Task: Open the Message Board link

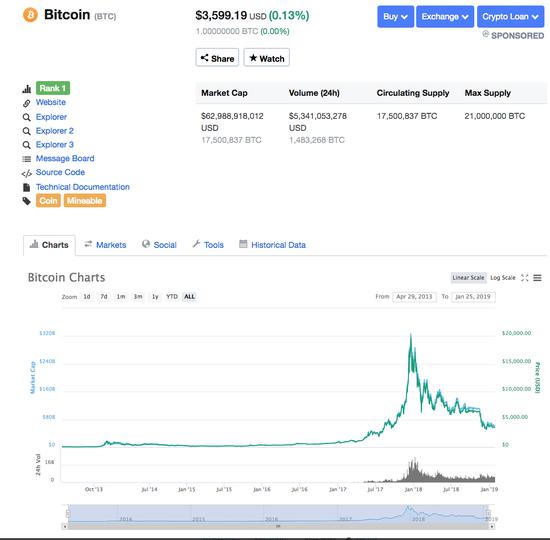Action: point(65,159)
